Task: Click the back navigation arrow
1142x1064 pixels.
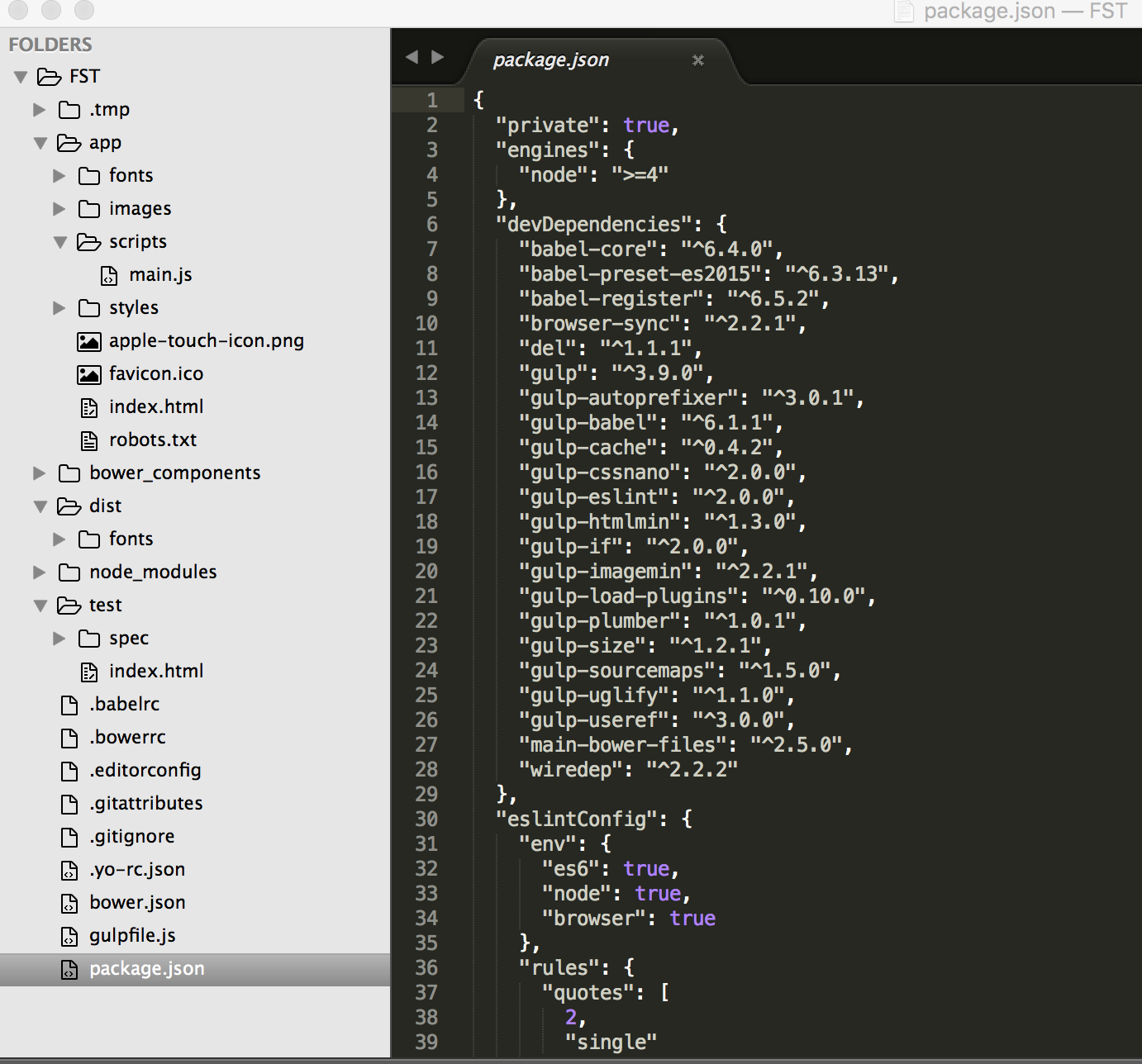Action: click(412, 57)
